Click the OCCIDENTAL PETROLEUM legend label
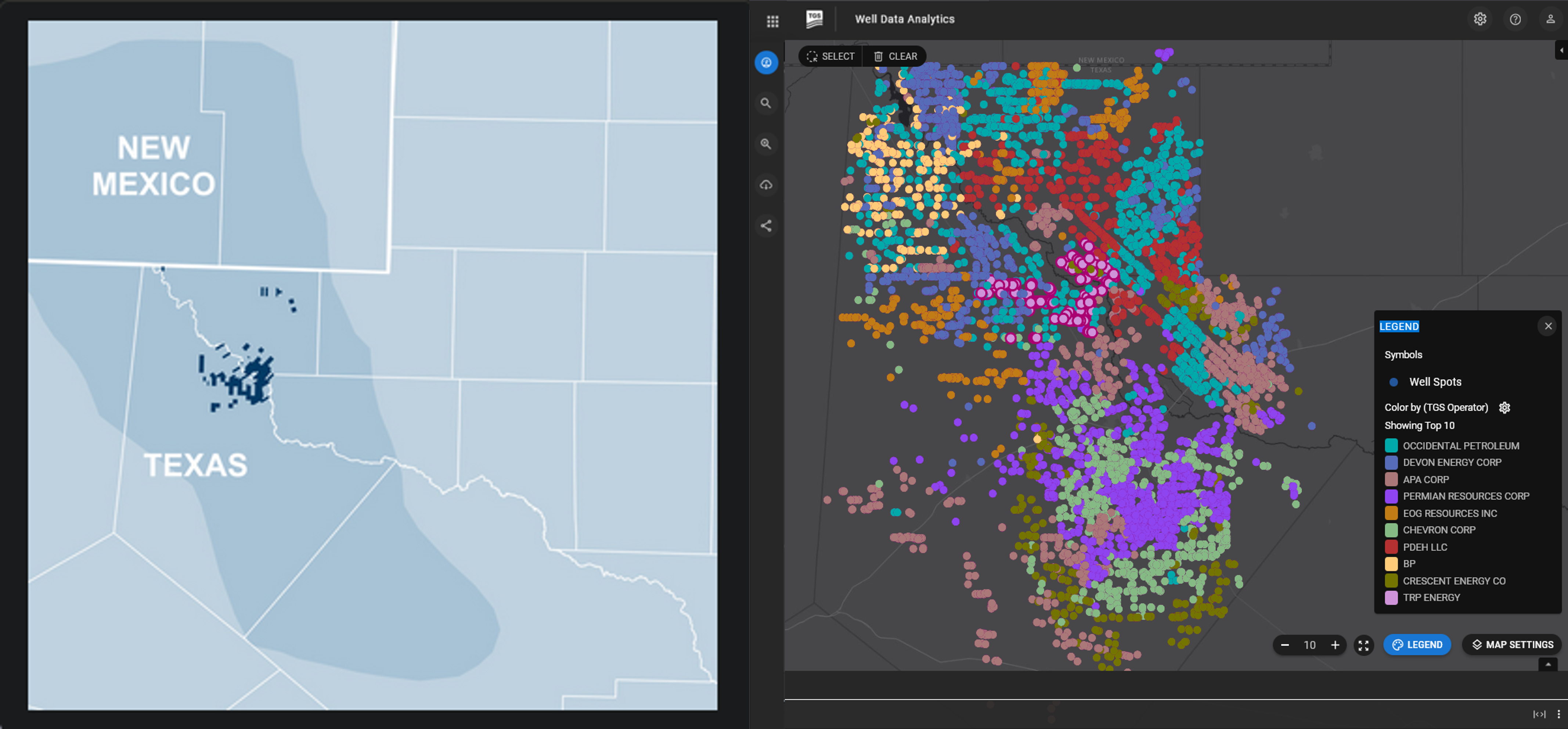Screen dimensions: 1568x729 [x=1461, y=446]
